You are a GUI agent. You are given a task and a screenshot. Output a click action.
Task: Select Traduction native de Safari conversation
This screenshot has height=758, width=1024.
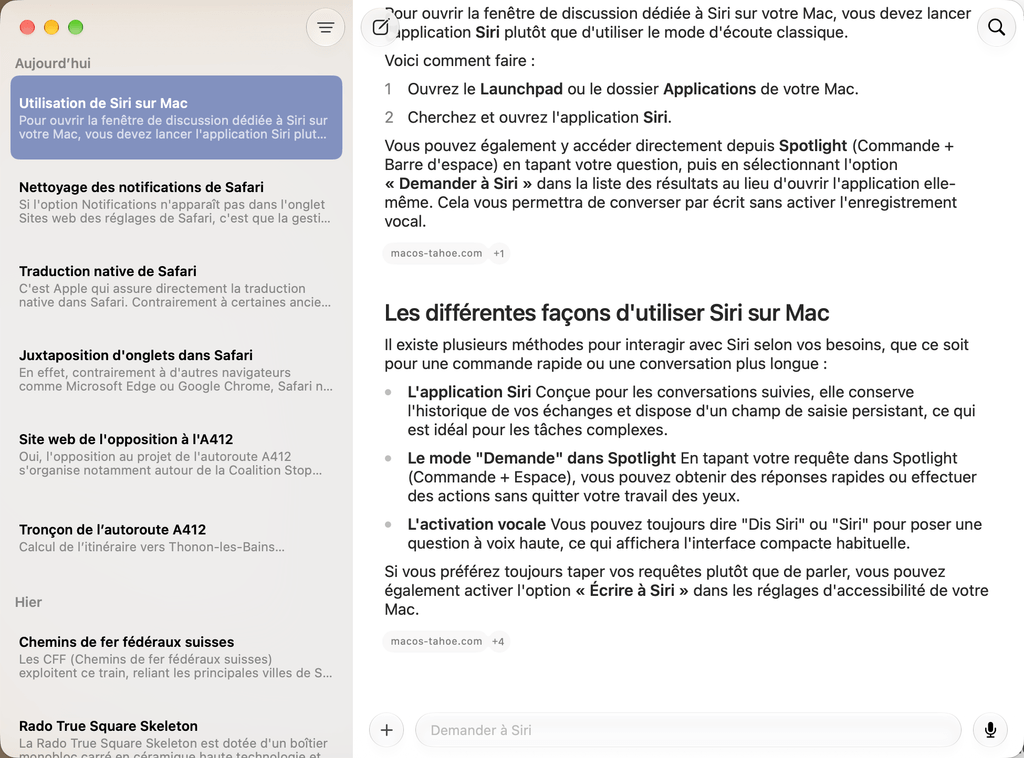[x=176, y=286]
